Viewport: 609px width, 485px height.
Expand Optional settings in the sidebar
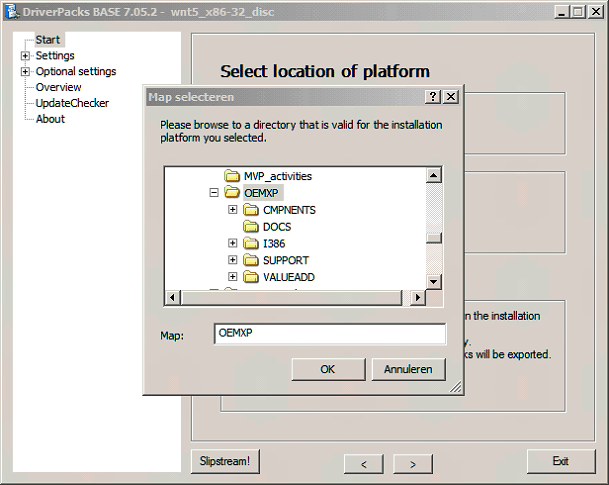pyautogui.click(x=25, y=72)
